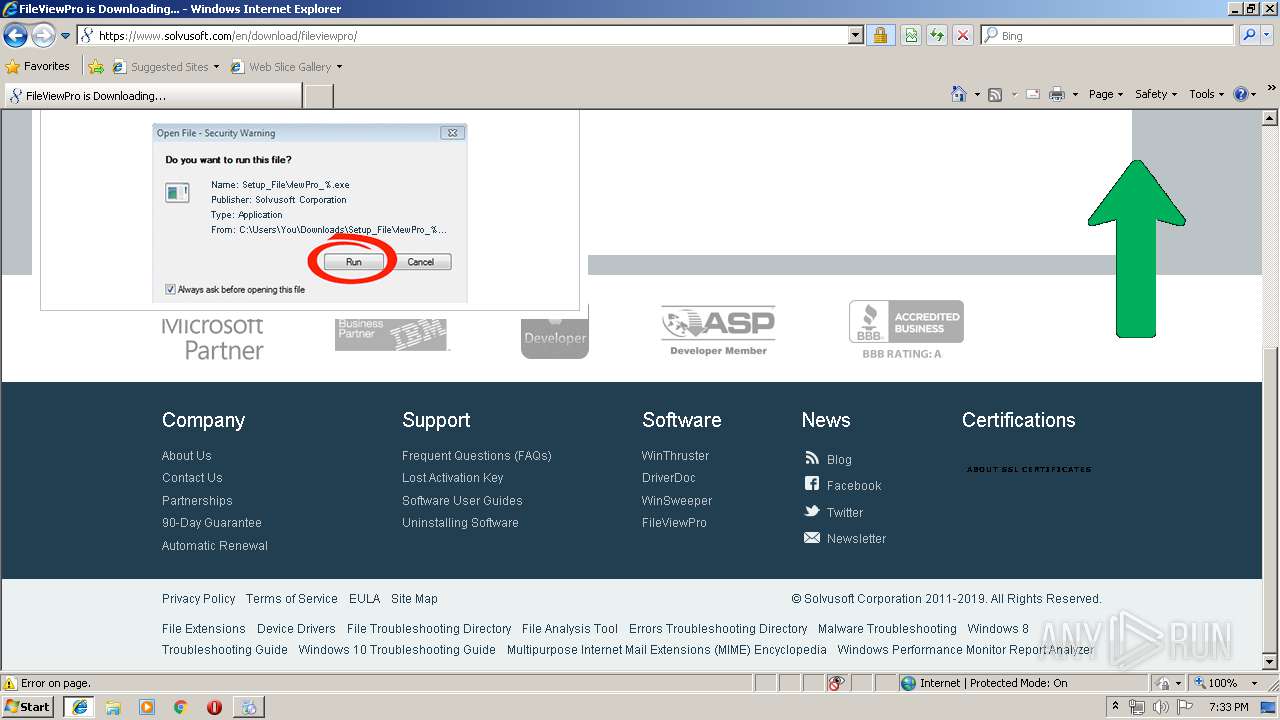The width and height of the screenshot is (1280, 720).
Task: Open Windows Explorer folder taskbar icon
Action: (x=113, y=707)
